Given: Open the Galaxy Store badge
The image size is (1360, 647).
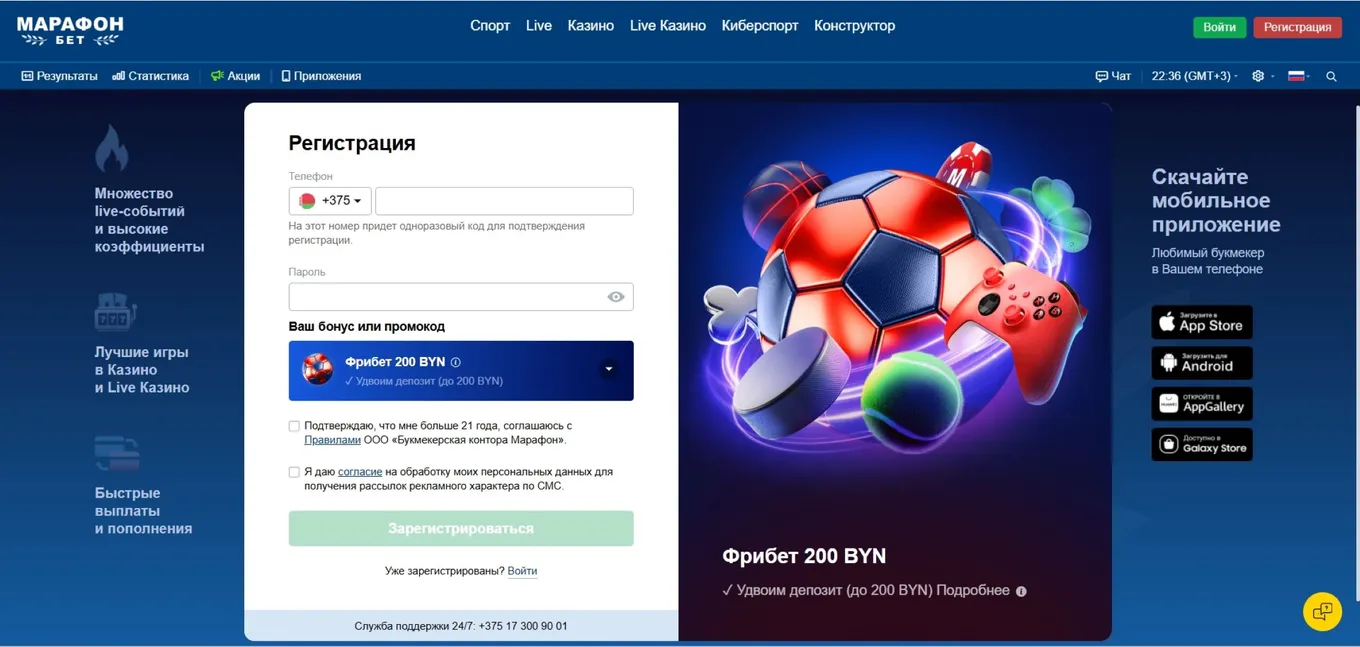Looking at the screenshot, I should tap(1202, 444).
